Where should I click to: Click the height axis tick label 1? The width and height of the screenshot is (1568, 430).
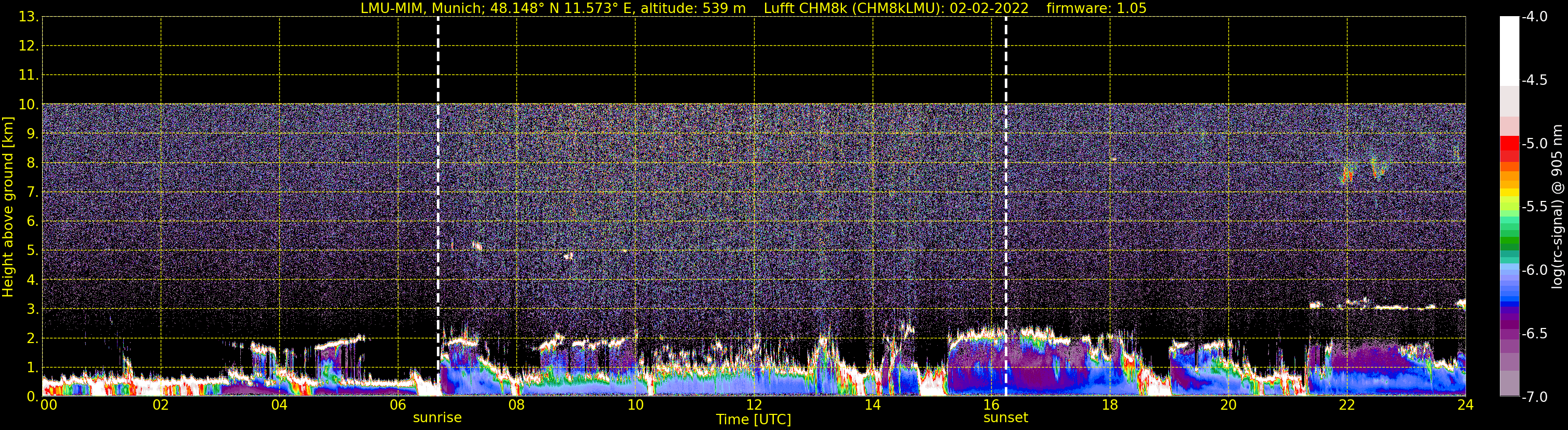[x=32, y=368]
